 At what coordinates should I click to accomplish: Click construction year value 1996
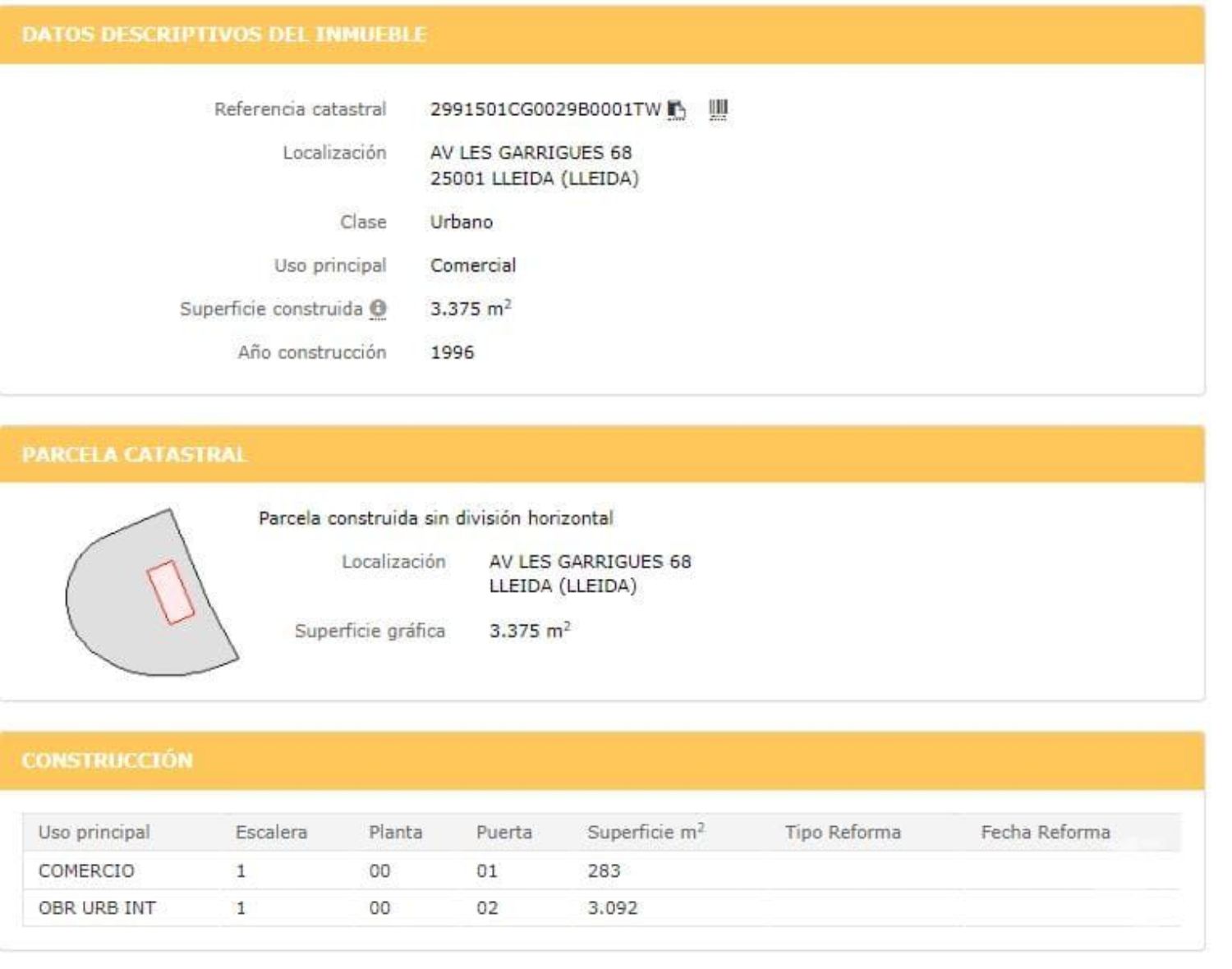coord(453,352)
